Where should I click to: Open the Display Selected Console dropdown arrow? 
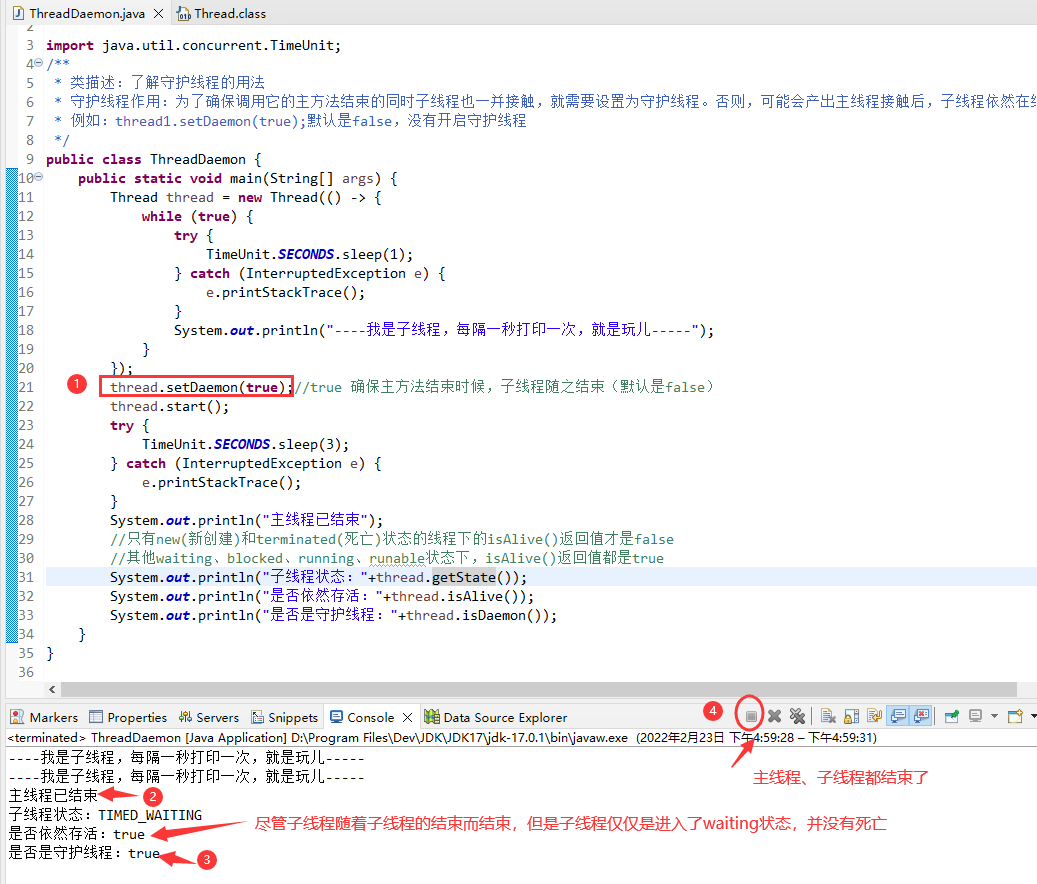point(992,716)
